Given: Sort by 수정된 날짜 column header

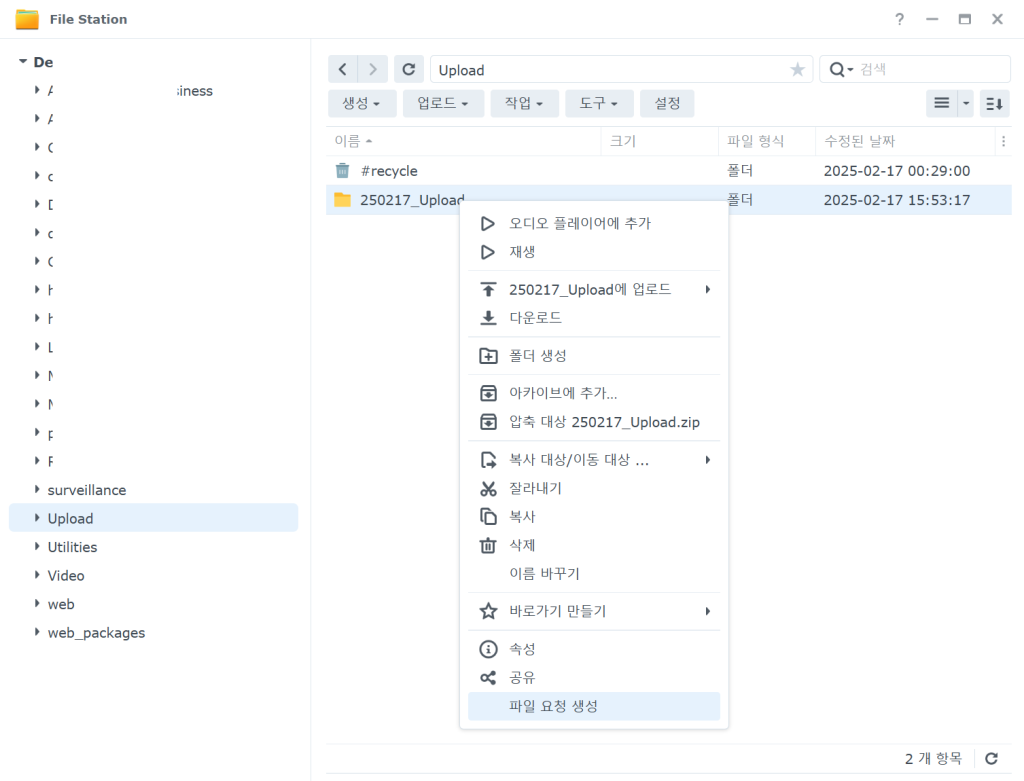Looking at the screenshot, I should [x=906, y=141].
